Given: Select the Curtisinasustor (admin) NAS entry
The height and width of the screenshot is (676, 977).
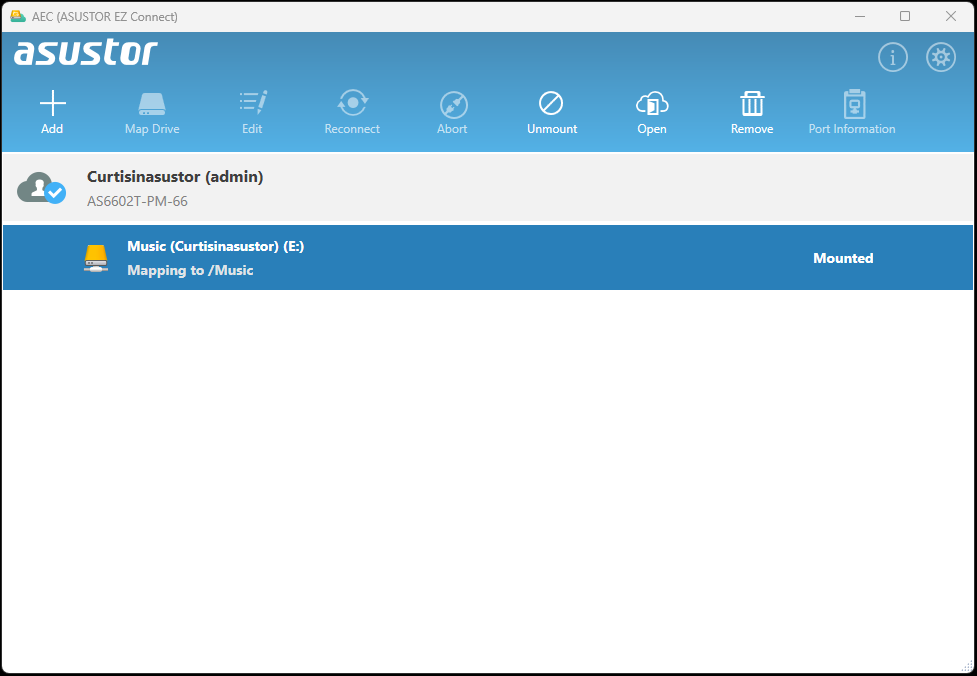Looking at the screenshot, I should coord(175,177).
